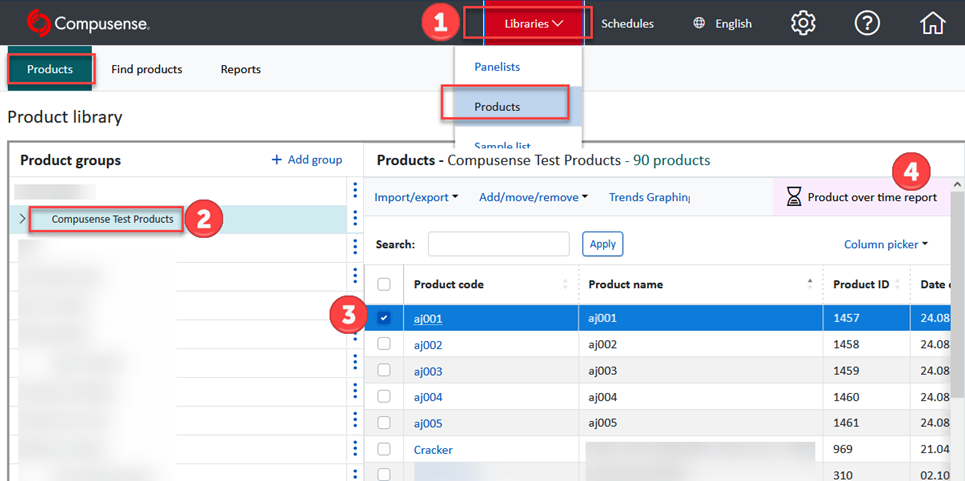Open the help question mark icon
The height and width of the screenshot is (481, 965).
click(867, 23)
